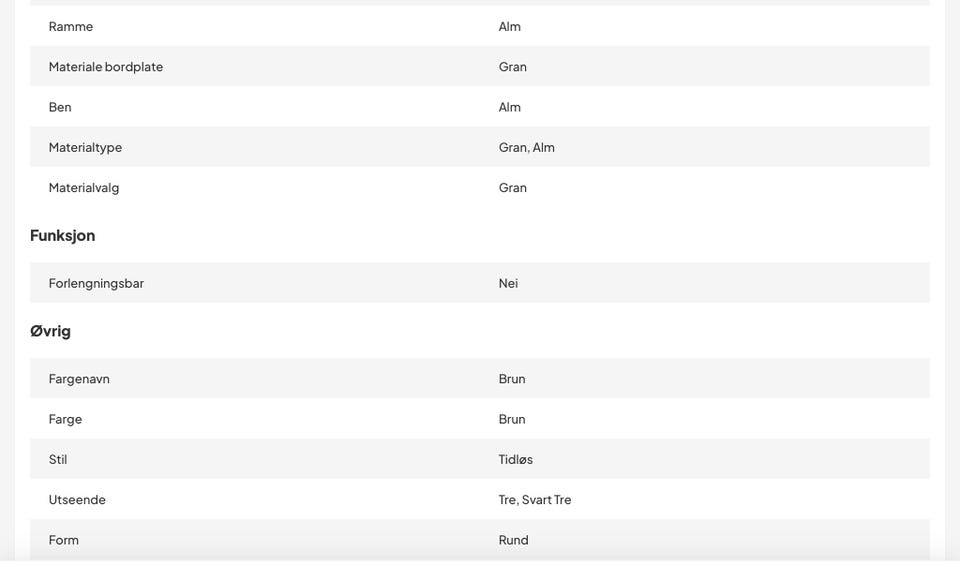
Task: Select the 'Tre, Svart Tre' value
Action: [x=534, y=500]
